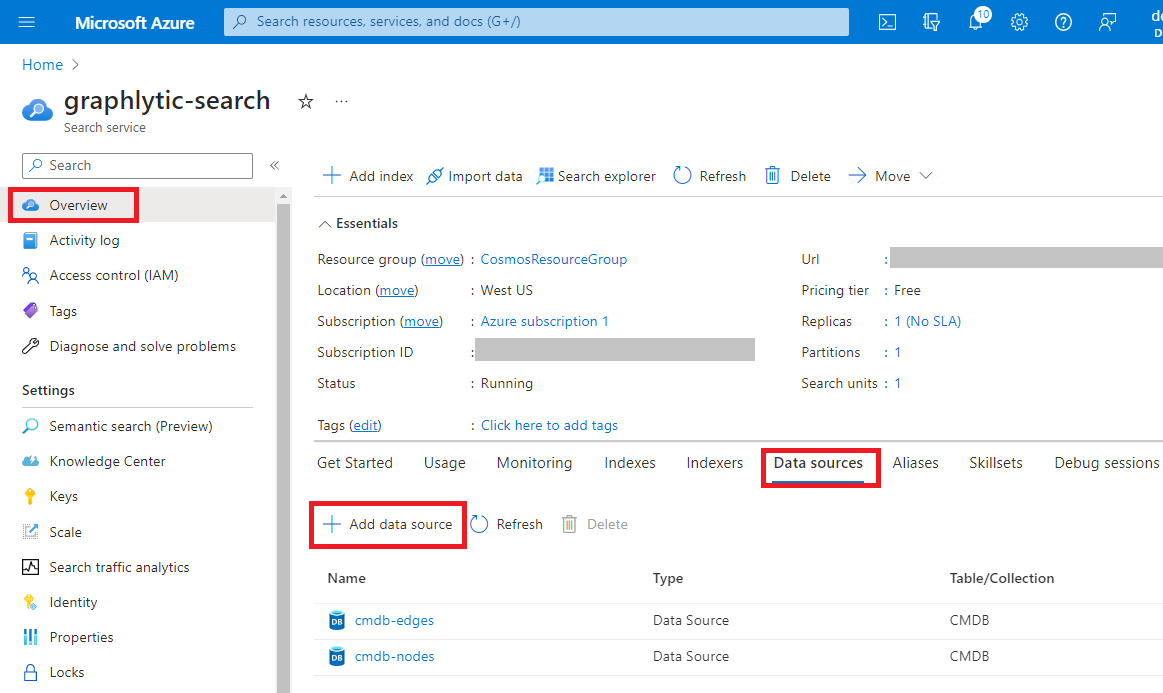Launch Search explorer from the toolbar
Image resolution: width=1163 pixels, height=693 pixels.
596,176
